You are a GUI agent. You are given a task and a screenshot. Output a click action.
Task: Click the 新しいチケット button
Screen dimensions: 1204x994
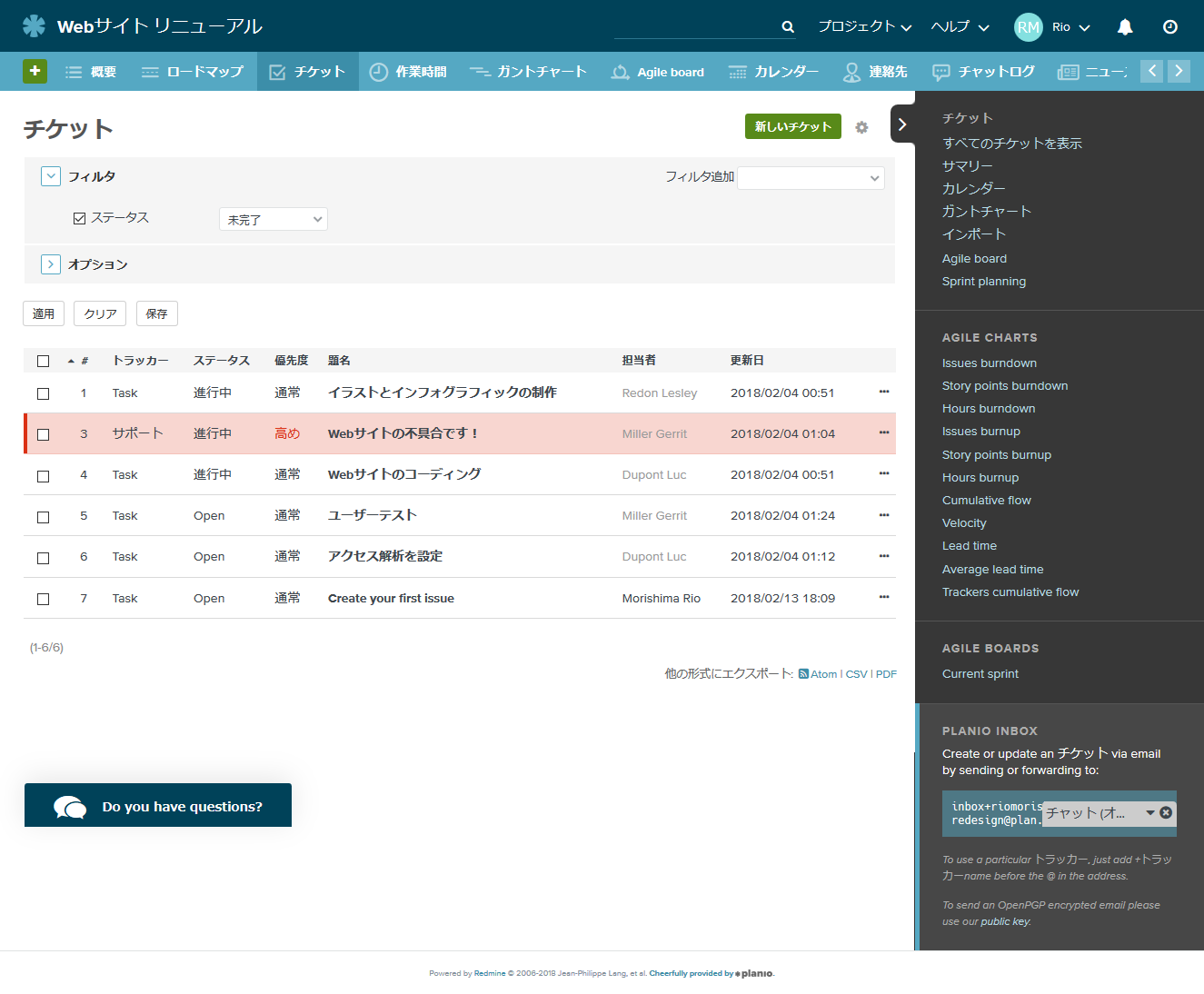(x=793, y=126)
